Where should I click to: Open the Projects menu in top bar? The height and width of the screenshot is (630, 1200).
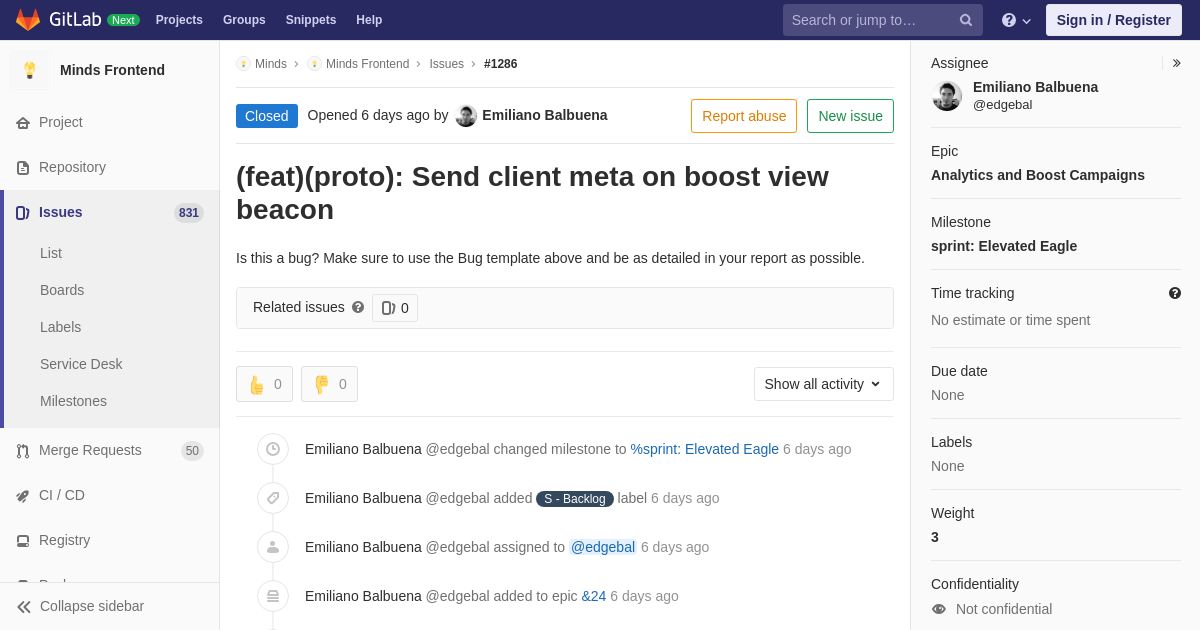pos(179,20)
